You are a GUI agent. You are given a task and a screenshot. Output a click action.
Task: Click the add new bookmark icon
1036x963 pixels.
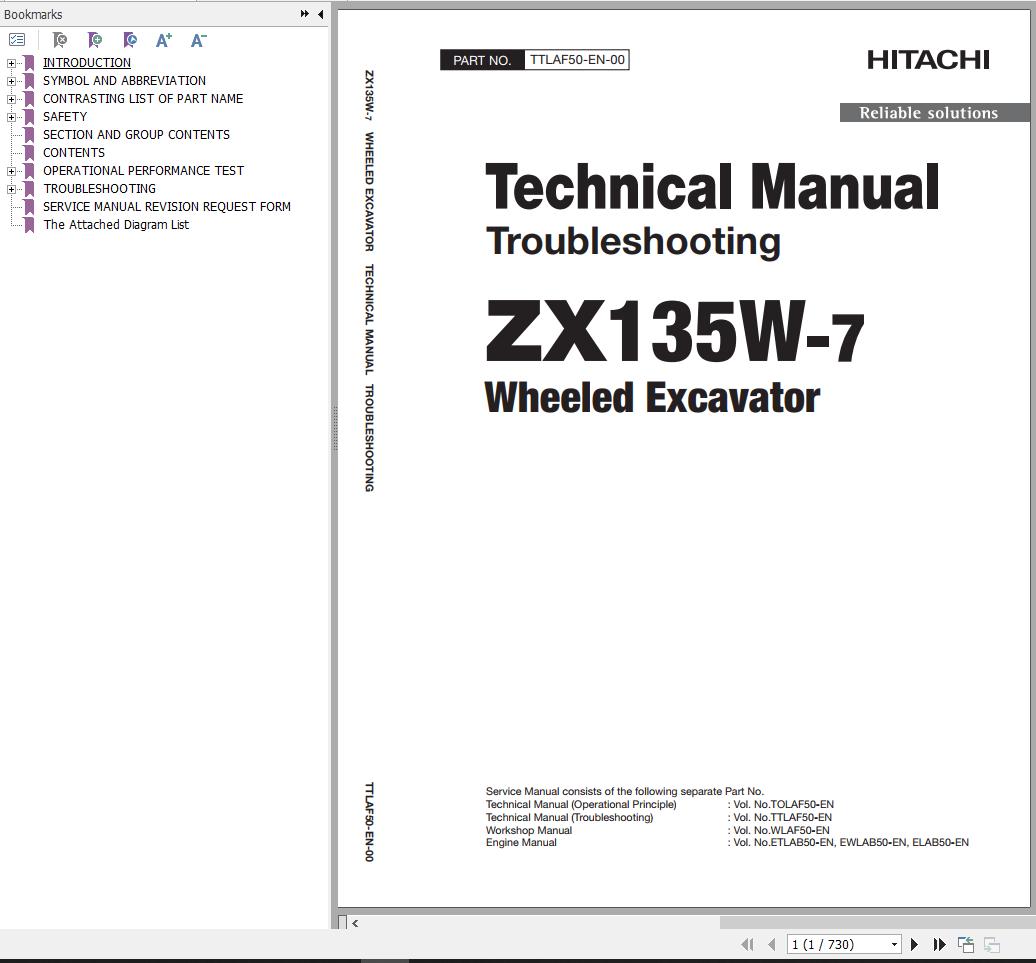[x=95, y=40]
